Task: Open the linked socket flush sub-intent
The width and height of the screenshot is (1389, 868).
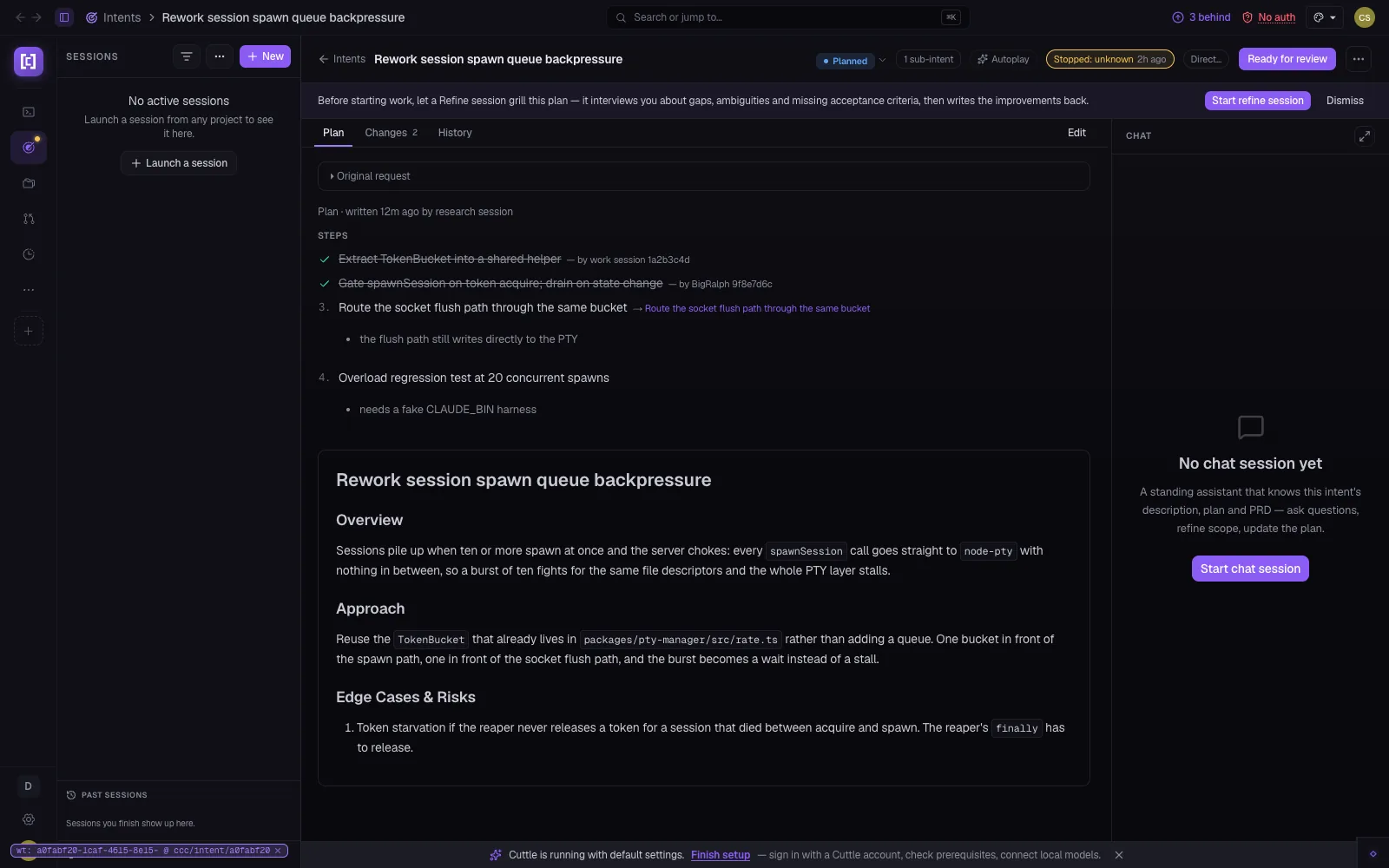Action: (757, 308)
